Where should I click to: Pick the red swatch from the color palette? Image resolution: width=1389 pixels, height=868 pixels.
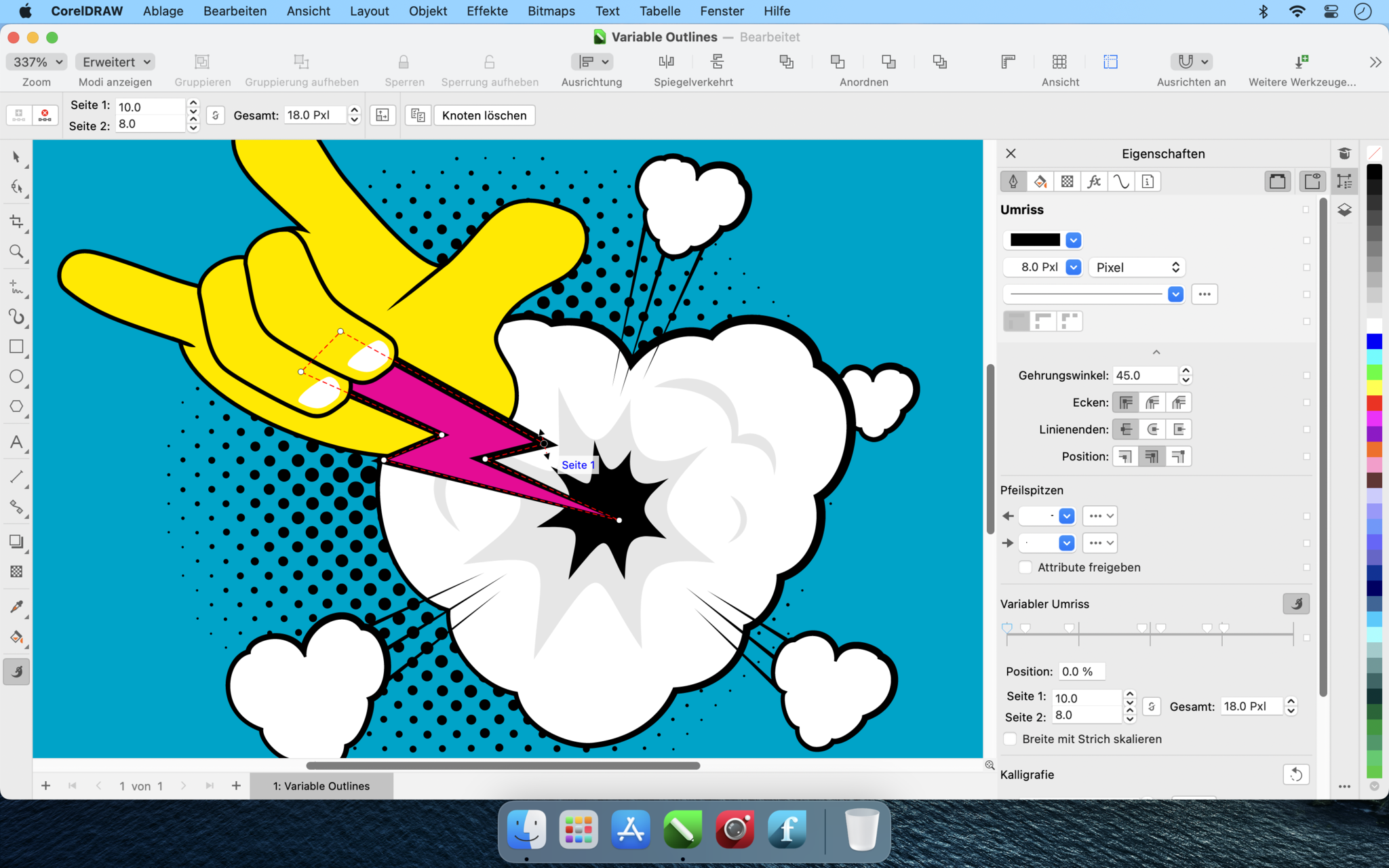pyautogui.click(x=1374, y=402)
